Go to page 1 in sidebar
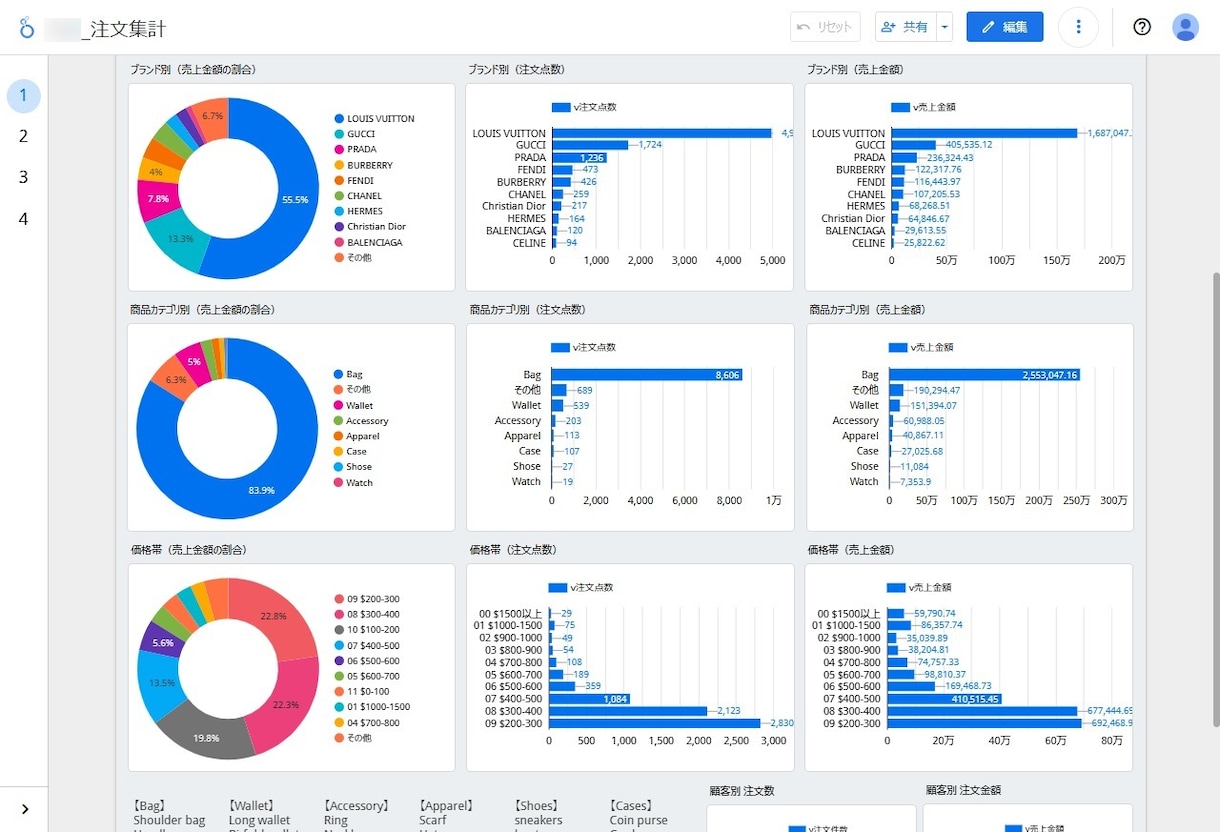The width and height of the screenshot is (1220, 832). (24, 96)
